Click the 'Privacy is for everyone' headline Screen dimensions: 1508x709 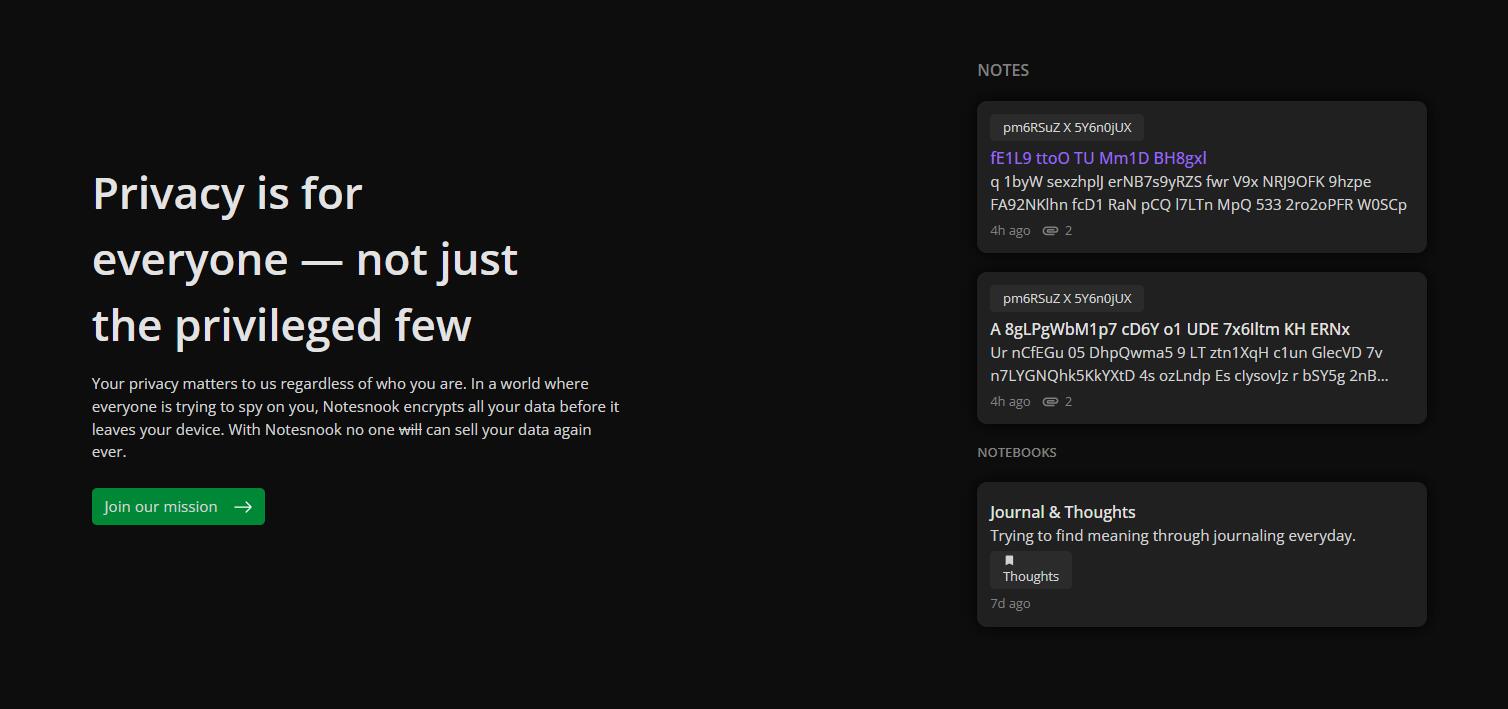[x=305, y=259]
